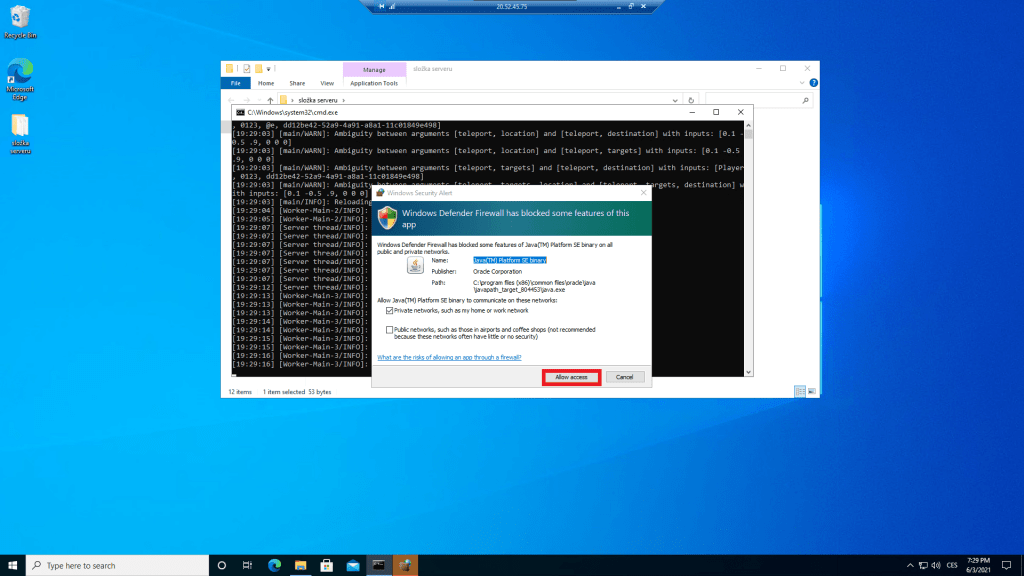Click the Up arrow in File Explorer
The image size is (1024, 576).
(x=270, y=101)
